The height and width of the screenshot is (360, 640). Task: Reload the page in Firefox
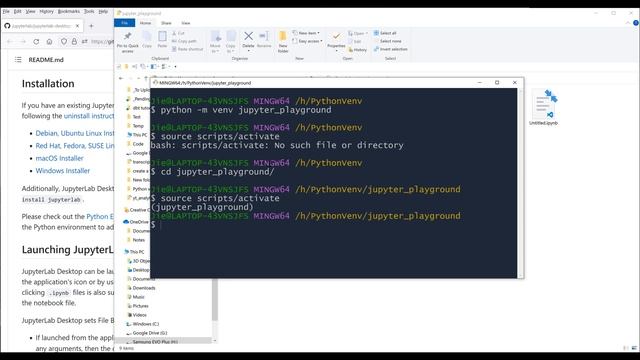[x=36, y=41]
